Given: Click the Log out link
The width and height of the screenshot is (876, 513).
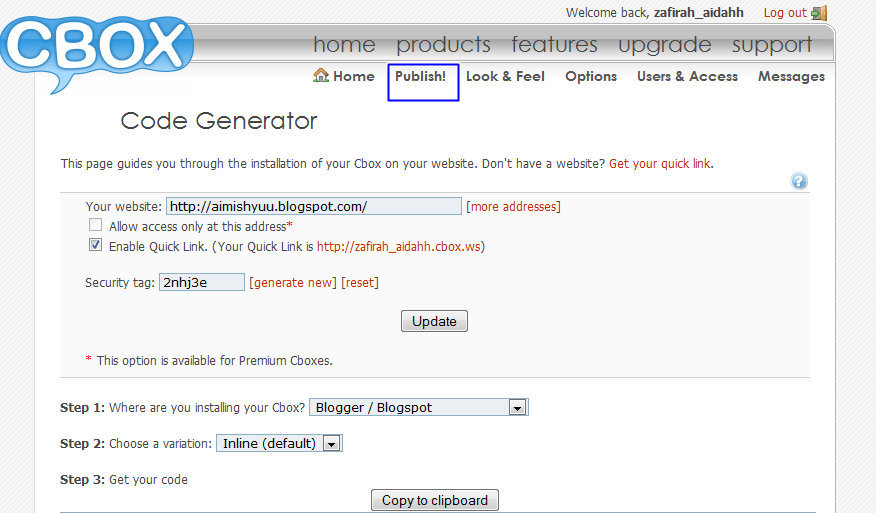Looking at the screenshot, I should (x=785, y=13).
